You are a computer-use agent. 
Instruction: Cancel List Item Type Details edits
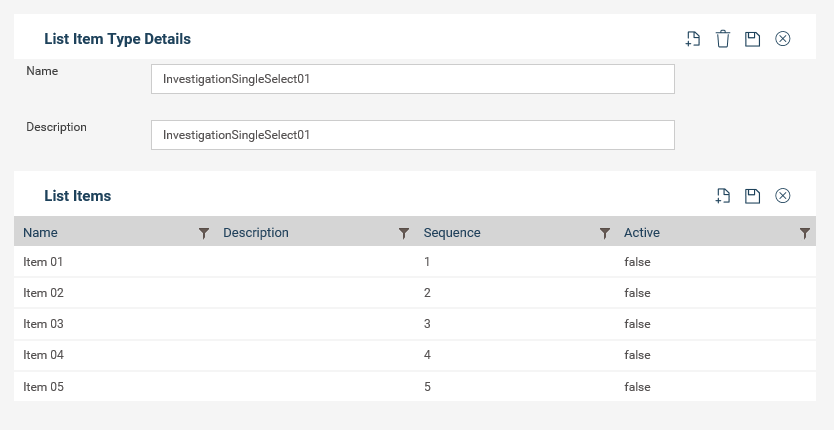click(x=782, y=39)
